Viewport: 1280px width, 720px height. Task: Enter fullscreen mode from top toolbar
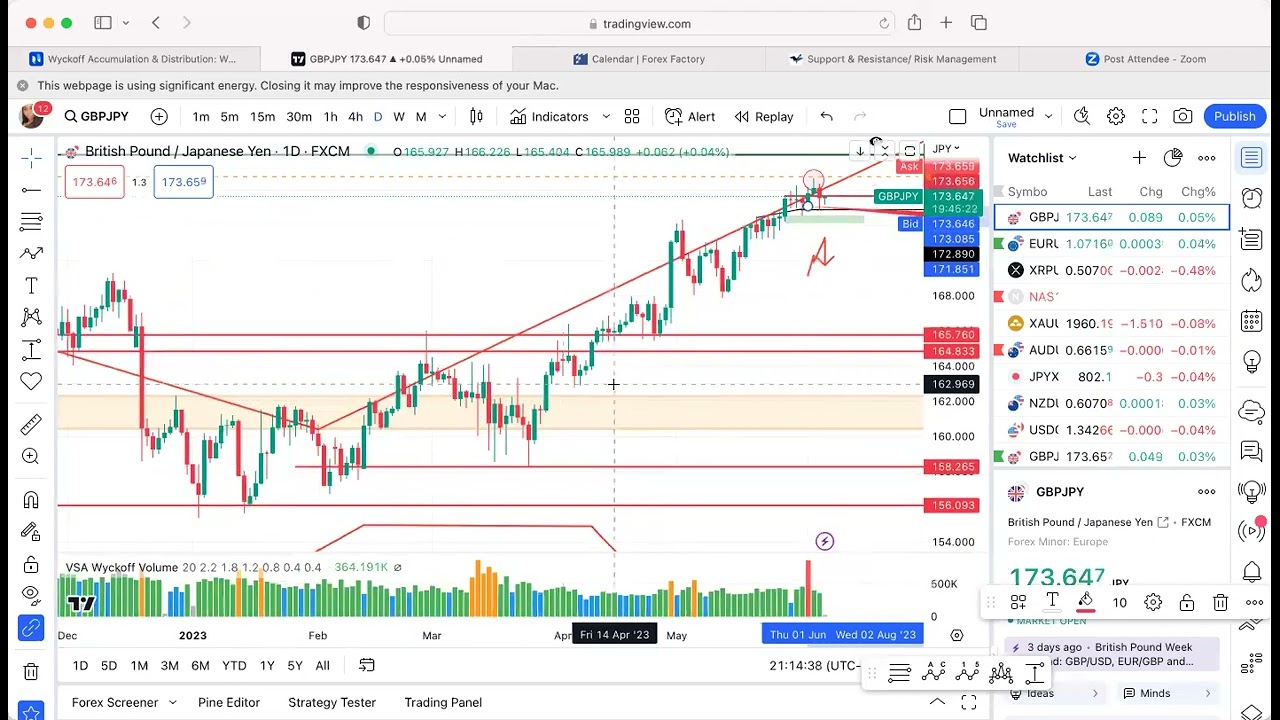[x=1150, y=117]
